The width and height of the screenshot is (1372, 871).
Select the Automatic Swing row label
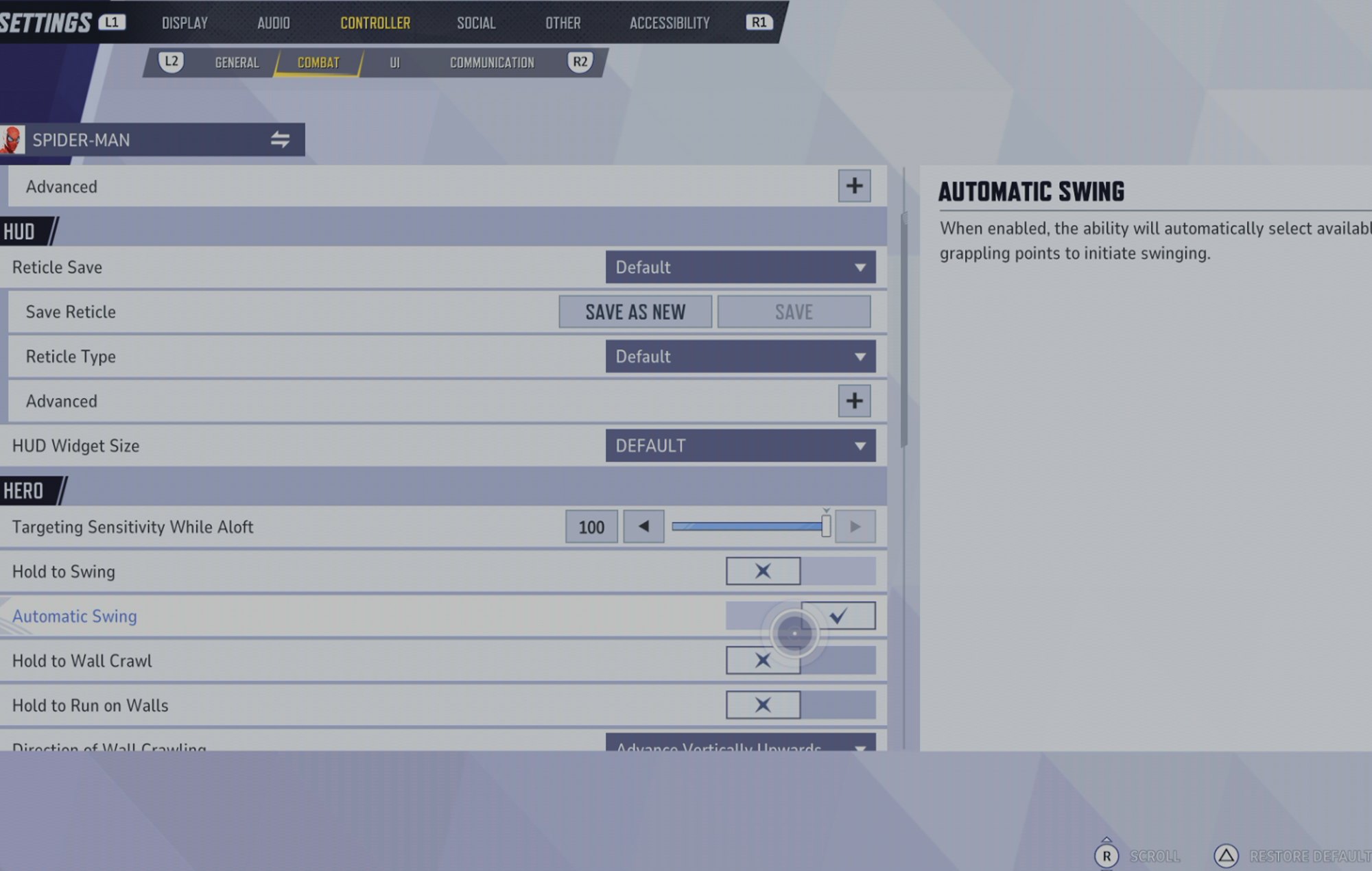pos(74,616)
